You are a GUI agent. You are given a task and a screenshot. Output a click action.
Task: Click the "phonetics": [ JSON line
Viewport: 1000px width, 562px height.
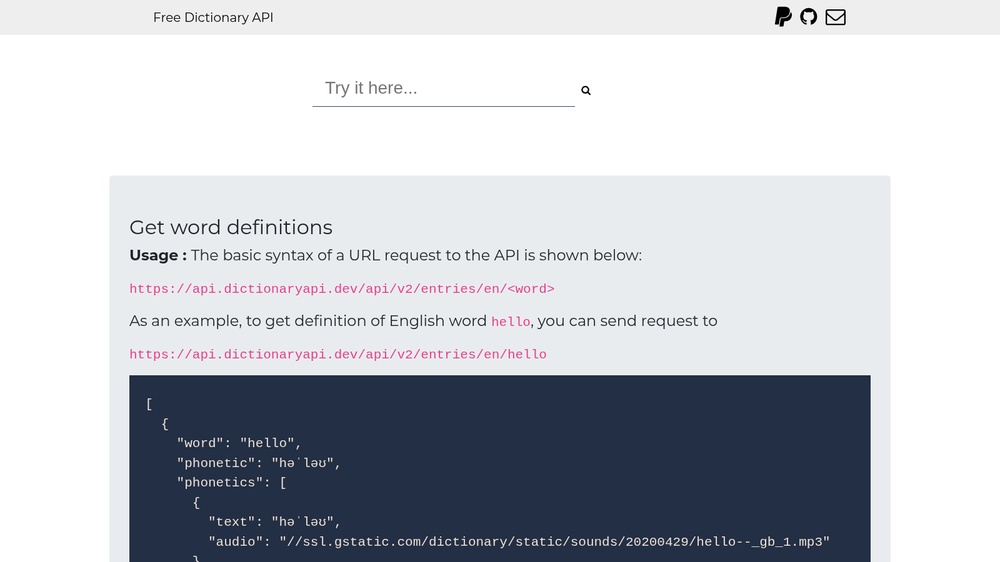(232, 483)
